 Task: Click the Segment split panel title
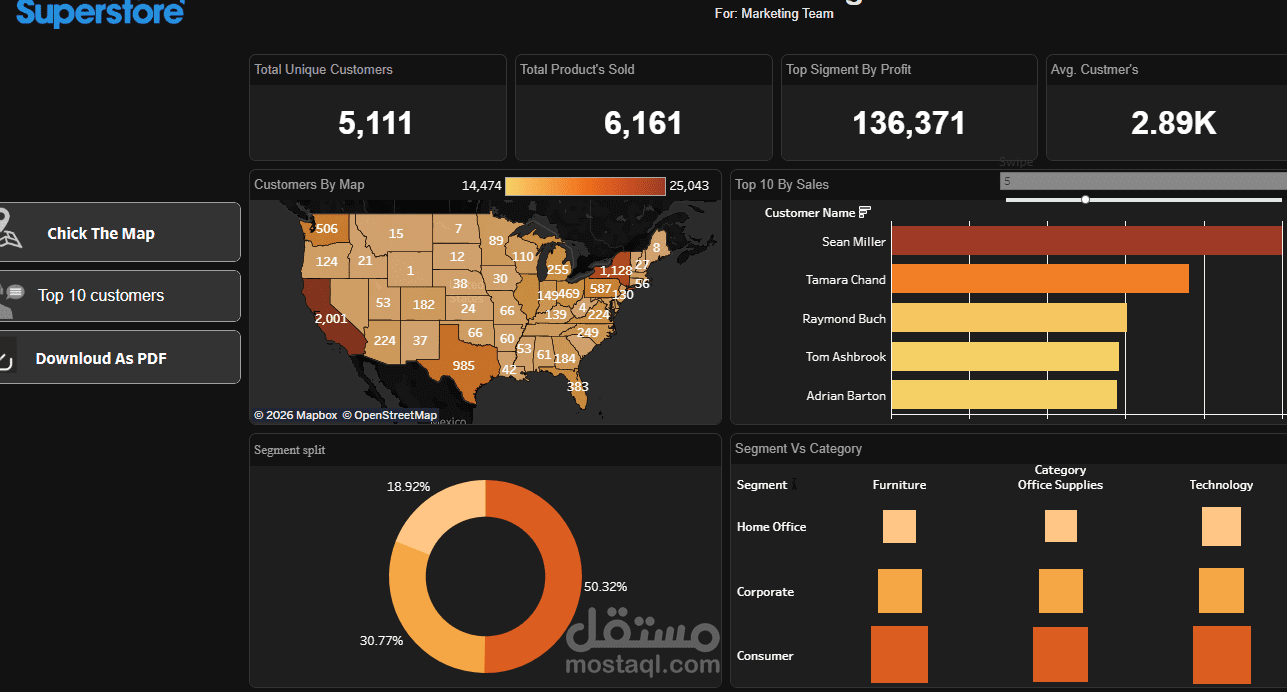click(x=289, y=450)
